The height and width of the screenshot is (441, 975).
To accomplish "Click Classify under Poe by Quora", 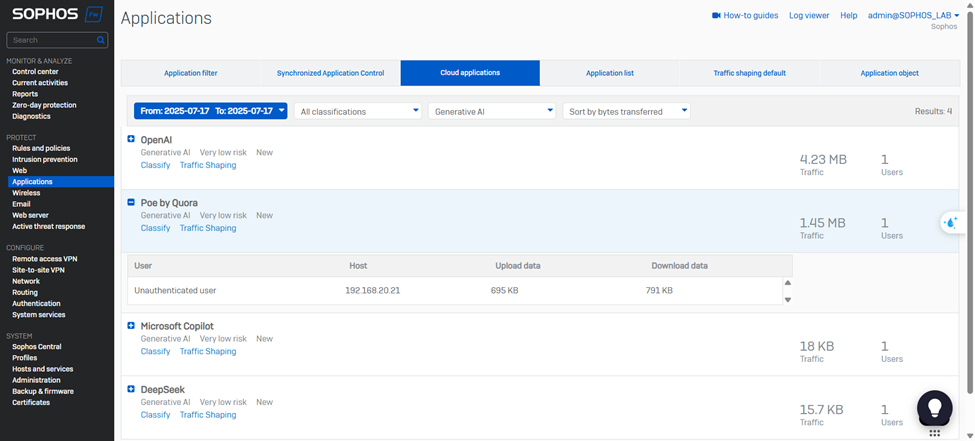I will (155, 228).
